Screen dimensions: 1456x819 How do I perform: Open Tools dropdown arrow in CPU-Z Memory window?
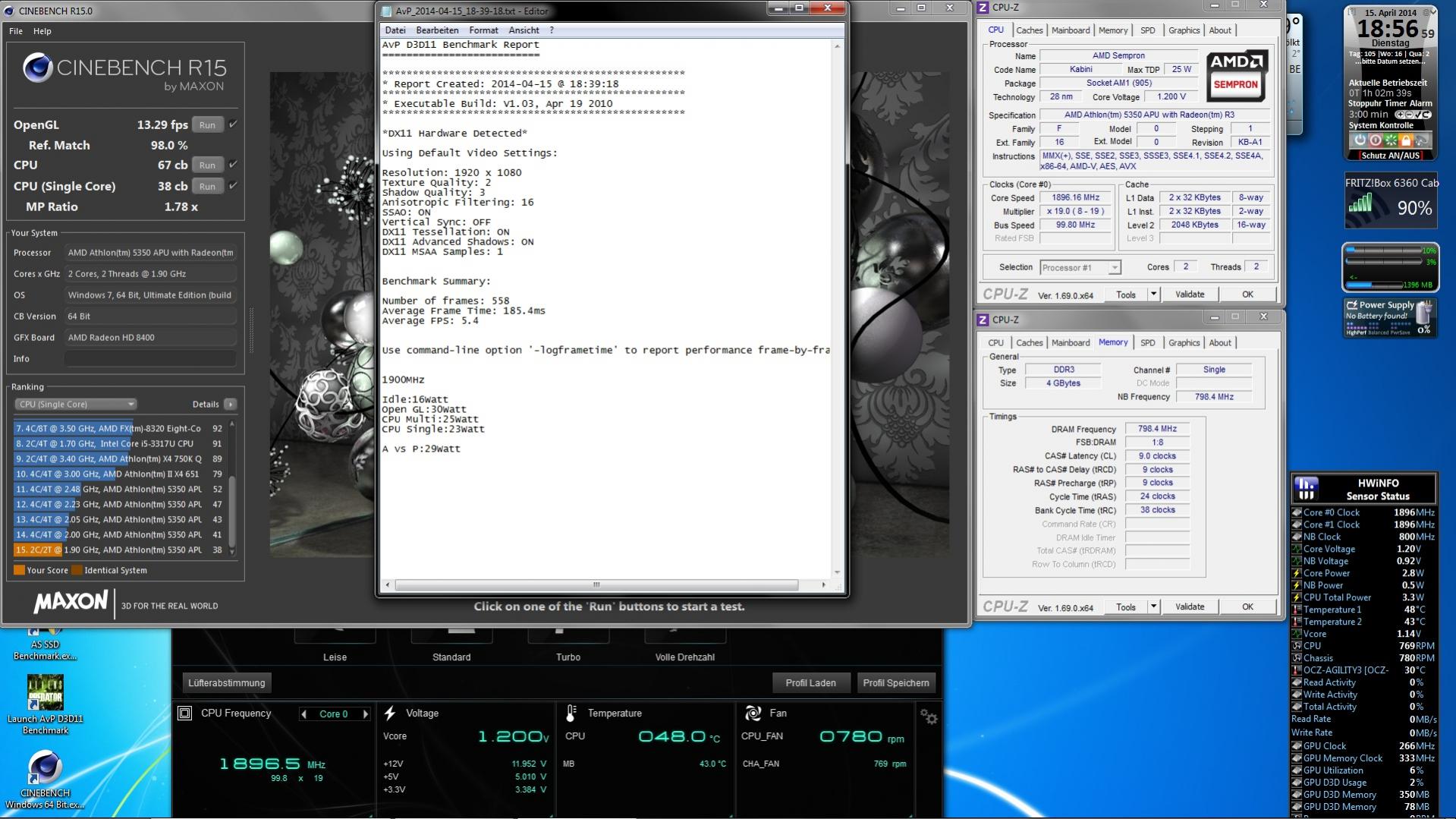1153,607
